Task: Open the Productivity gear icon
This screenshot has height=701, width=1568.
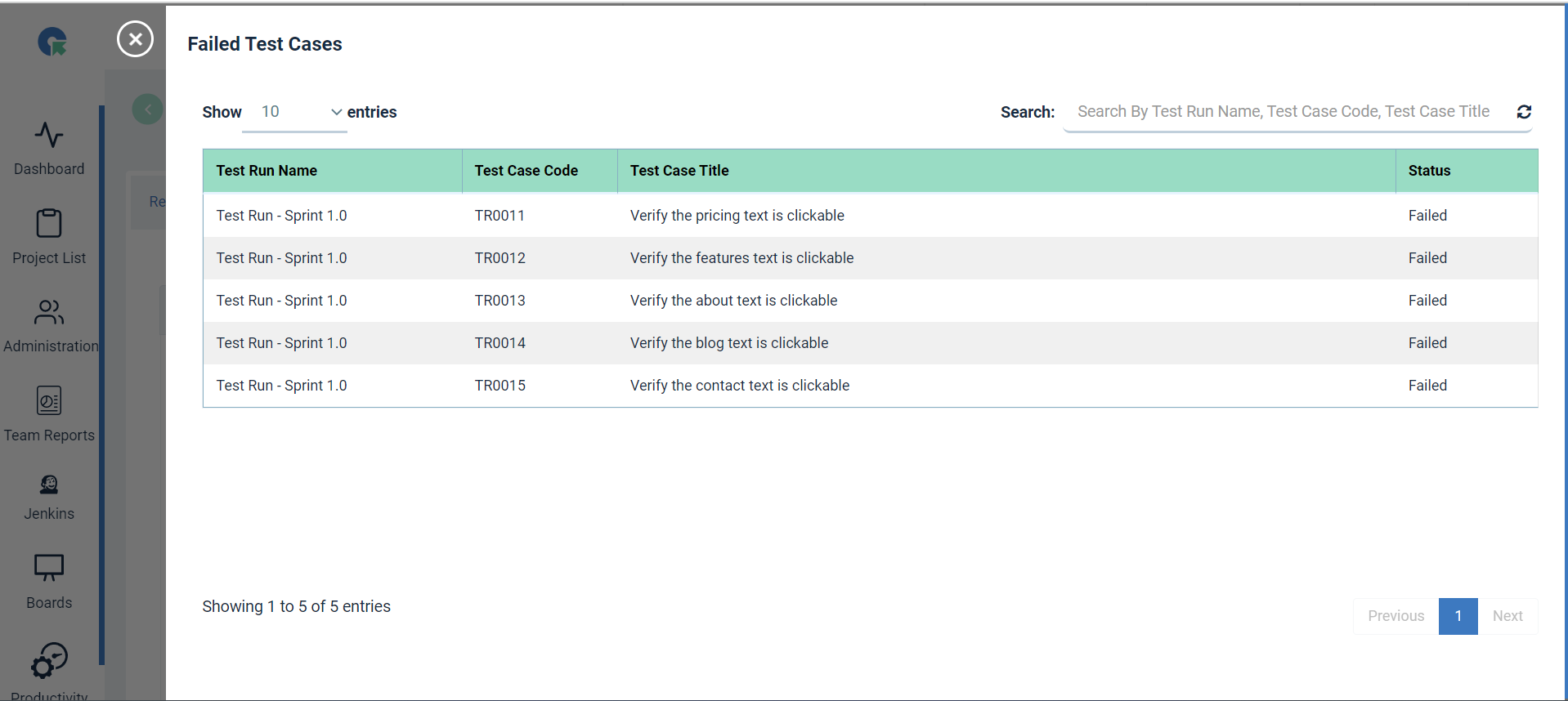Action: pyautogui.click(x=49, y=661)
